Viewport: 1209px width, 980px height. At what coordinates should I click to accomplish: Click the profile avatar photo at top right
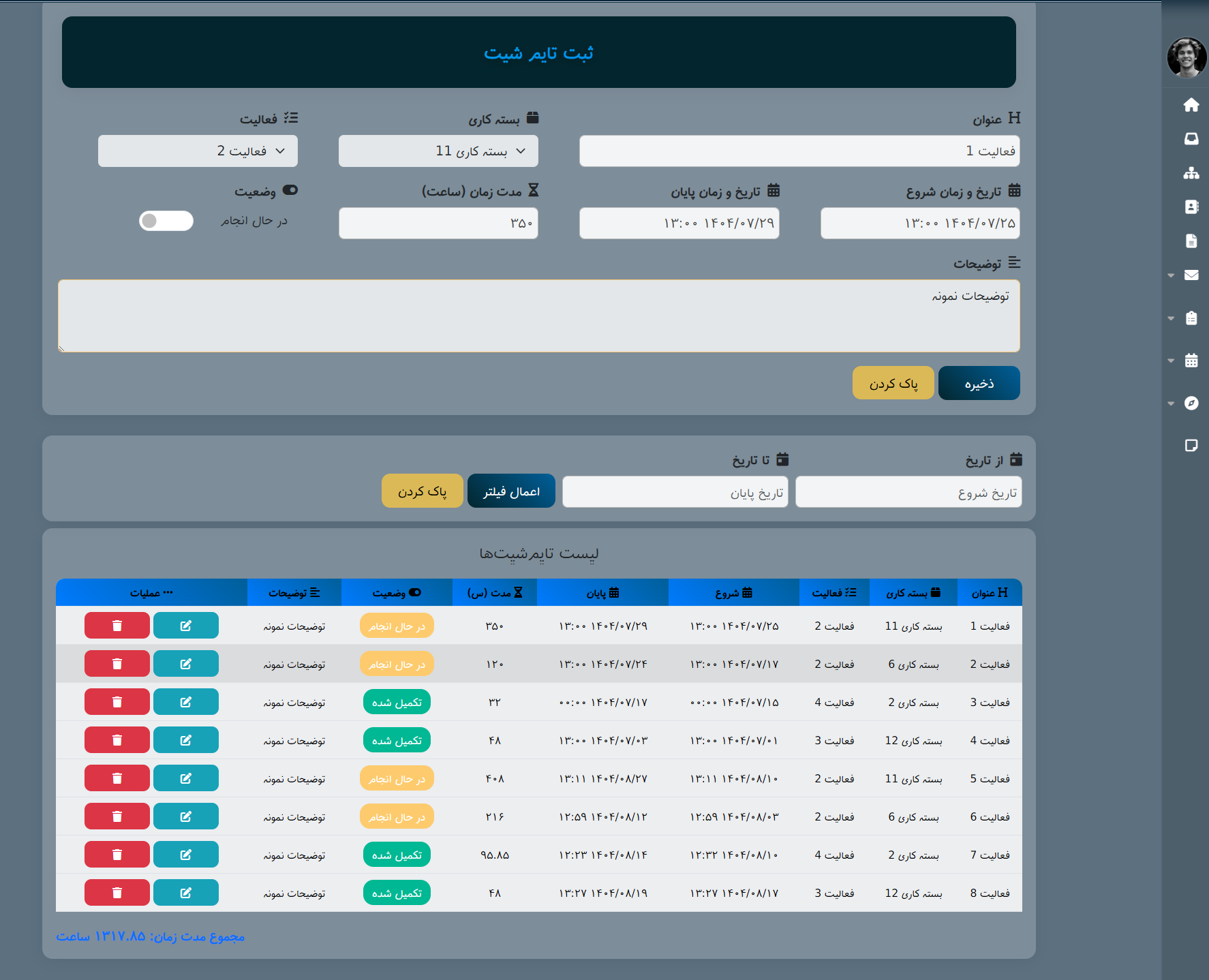pos(1187,59)
